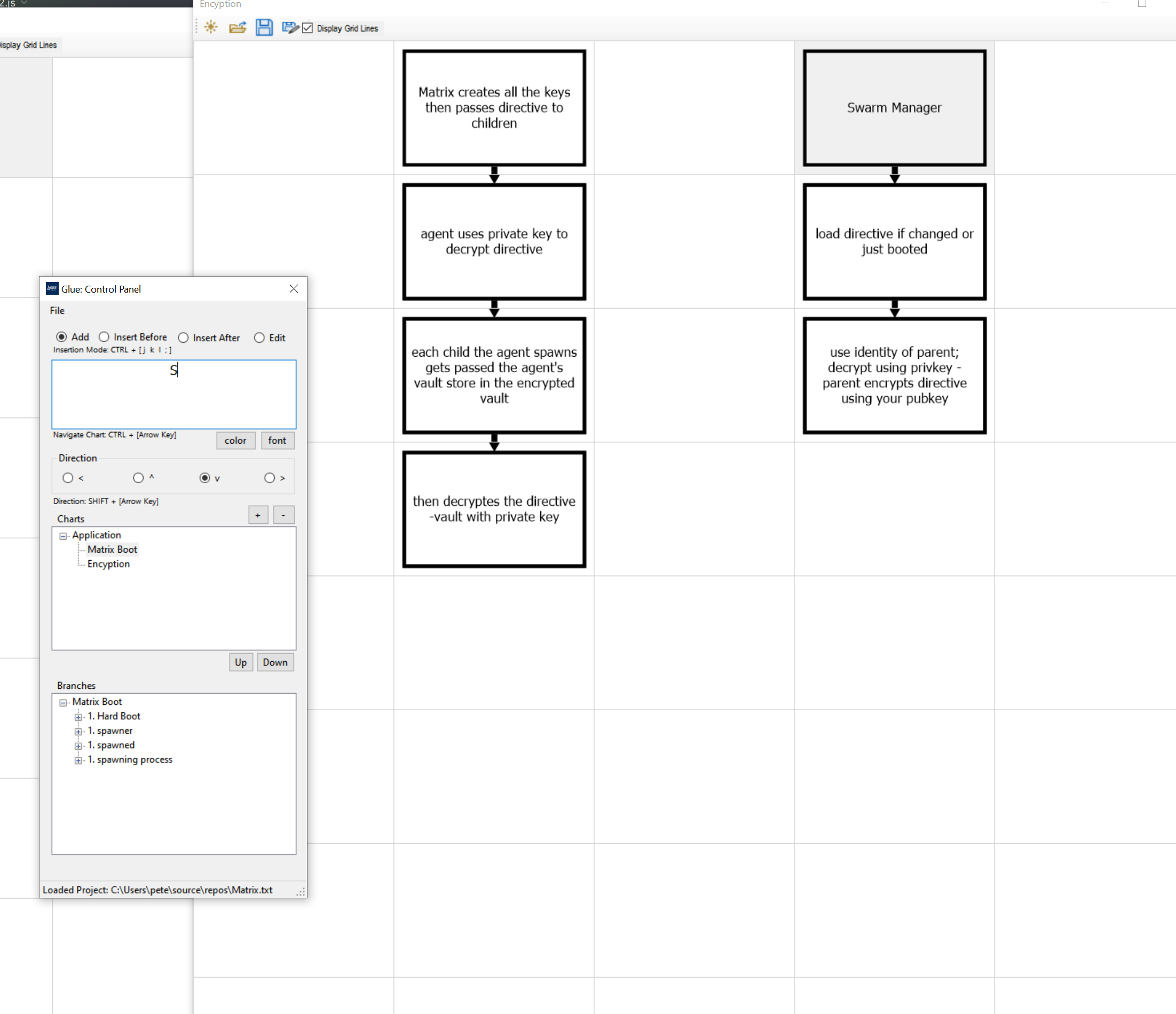Click the font button
The height and width of the screenshot is (1014, 1176).
(277, 440)
